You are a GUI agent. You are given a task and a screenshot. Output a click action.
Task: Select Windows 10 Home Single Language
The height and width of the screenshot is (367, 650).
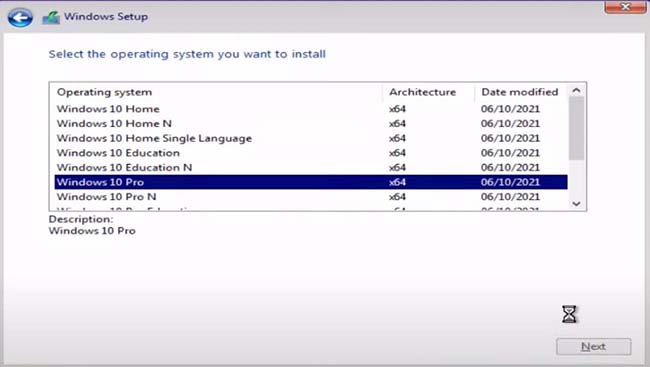coord(311,138)
